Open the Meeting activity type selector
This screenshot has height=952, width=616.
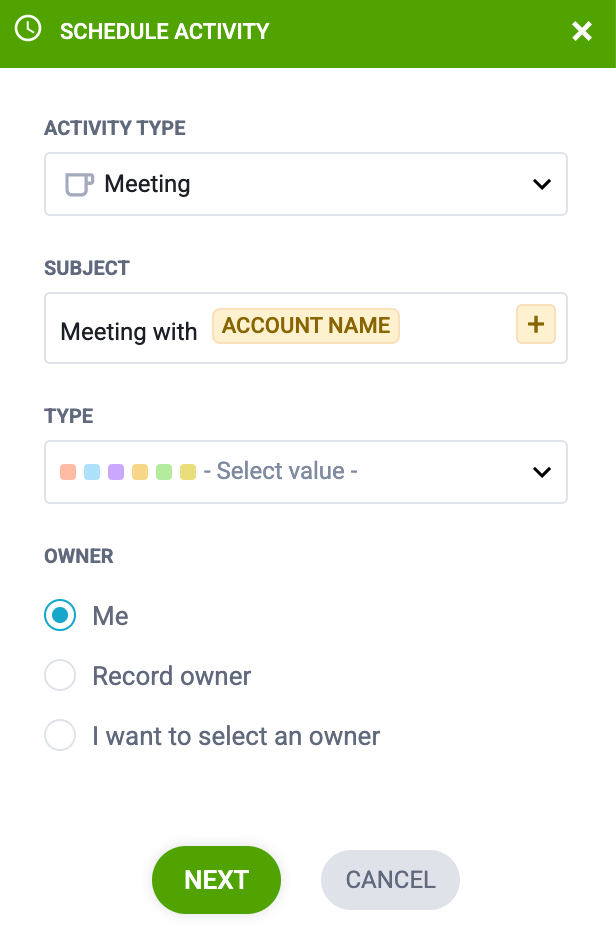pos(306,184)
